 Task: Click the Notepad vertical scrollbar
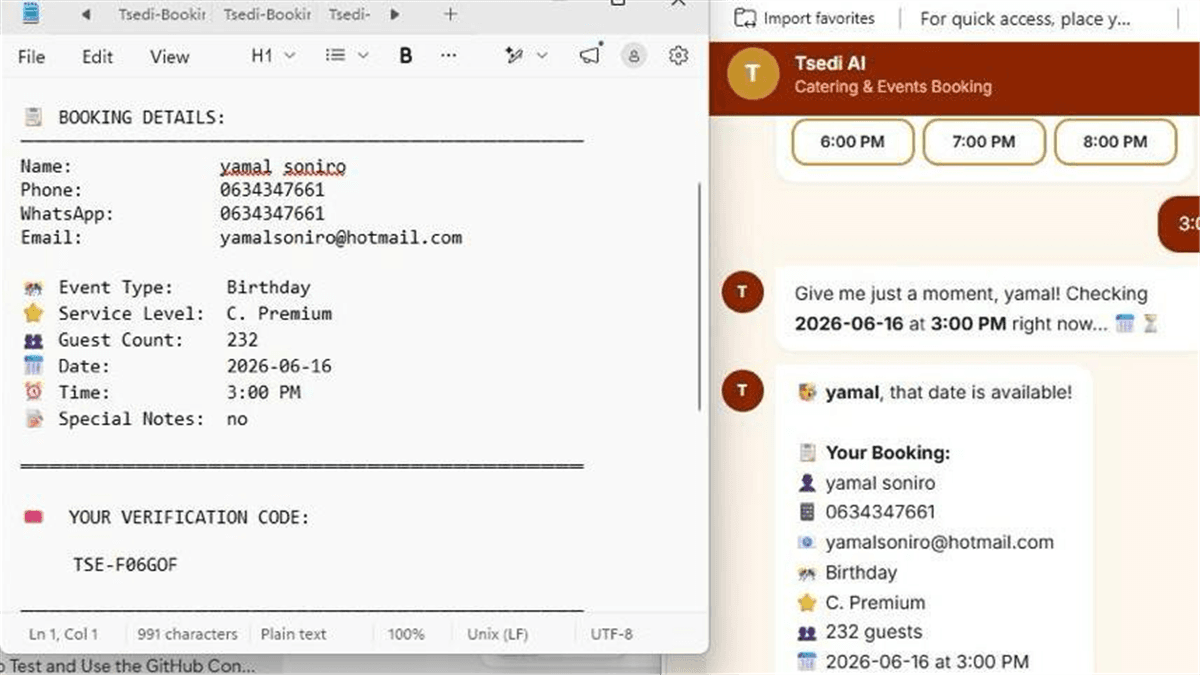click(699, 295)
